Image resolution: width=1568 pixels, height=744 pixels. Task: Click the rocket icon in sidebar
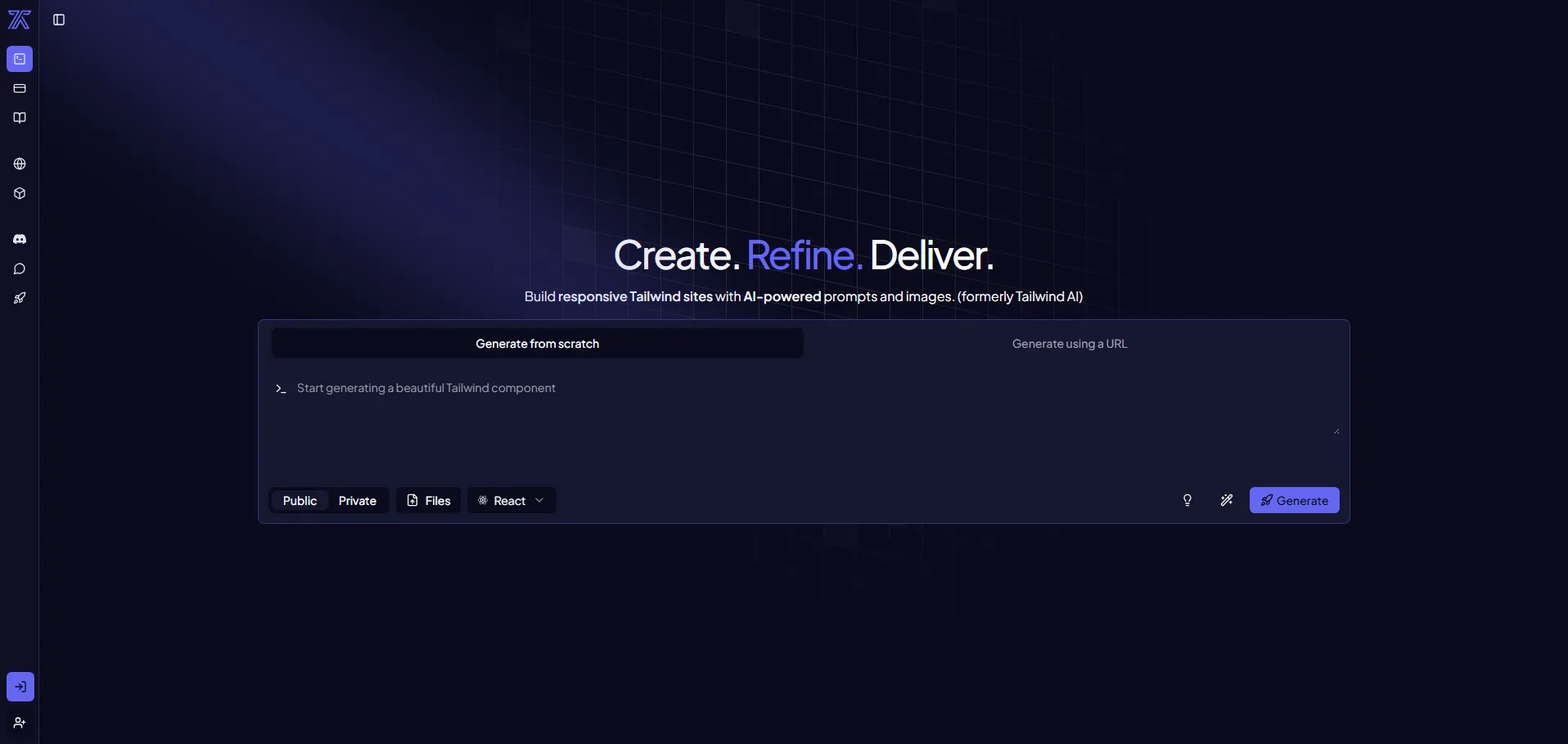20,298
